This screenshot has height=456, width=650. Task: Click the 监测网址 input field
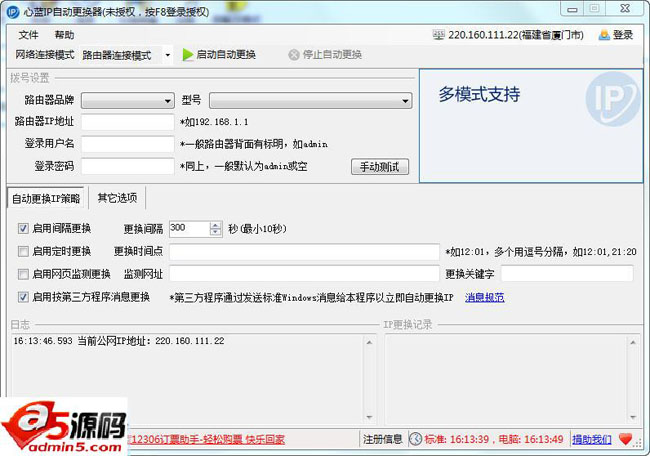(304, 274)
